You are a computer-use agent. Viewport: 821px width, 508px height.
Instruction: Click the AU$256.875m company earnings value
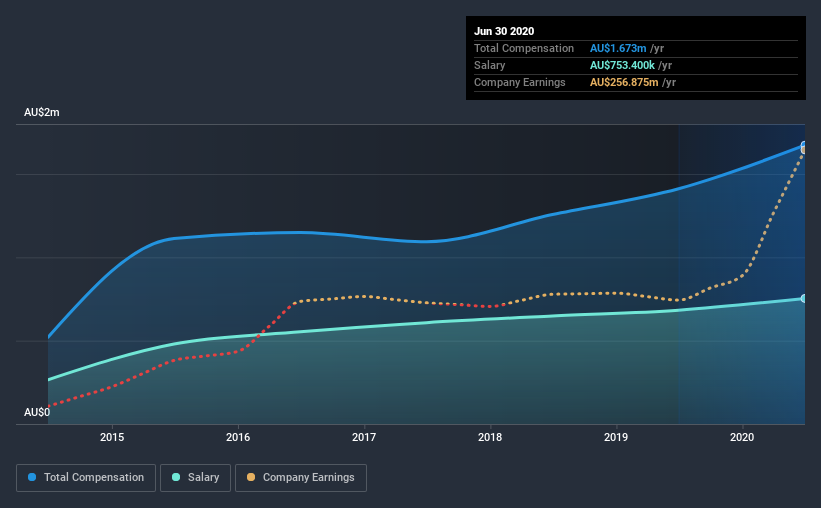pos(624,82)
